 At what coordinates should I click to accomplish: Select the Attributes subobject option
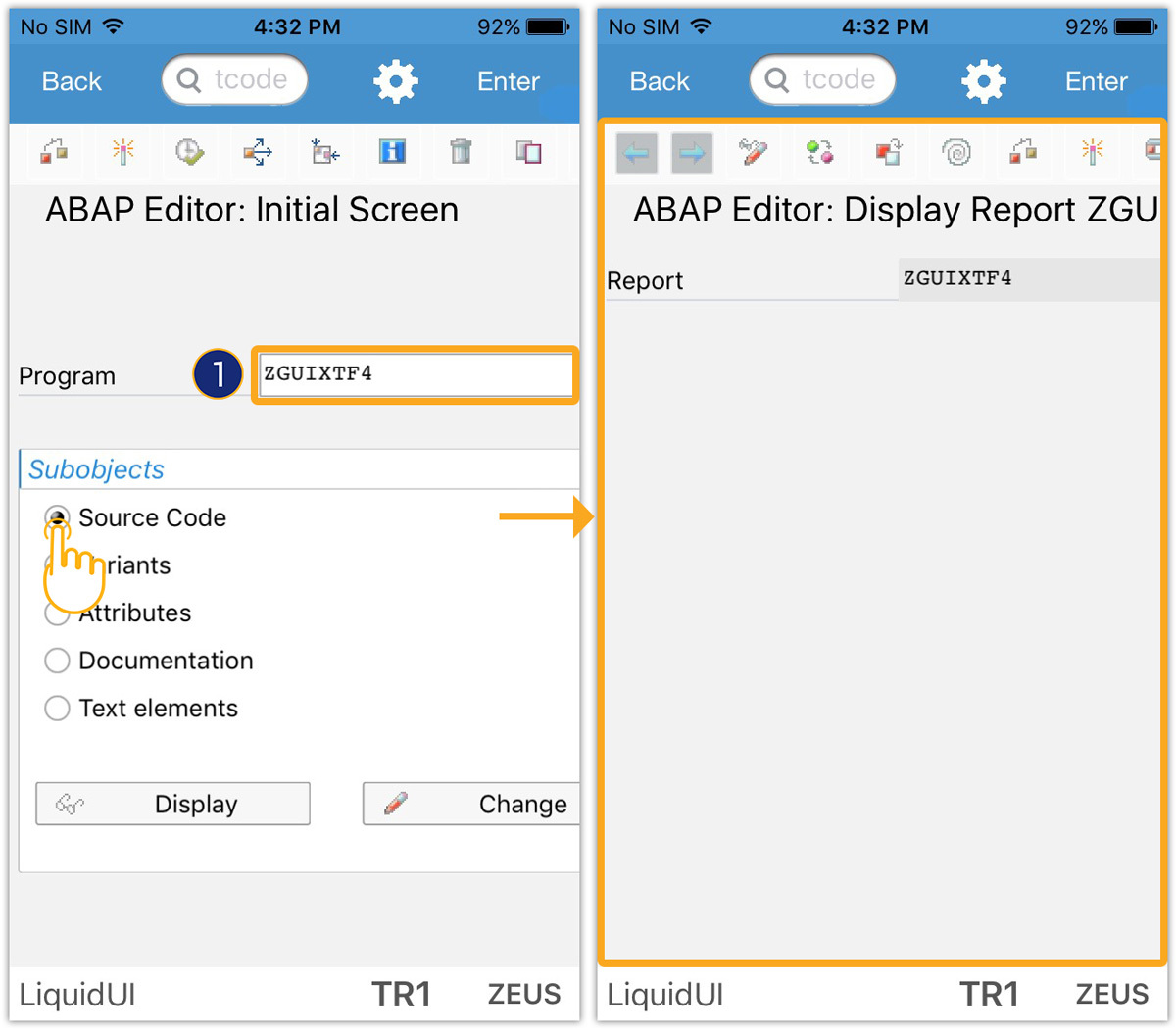click(57, 614)
